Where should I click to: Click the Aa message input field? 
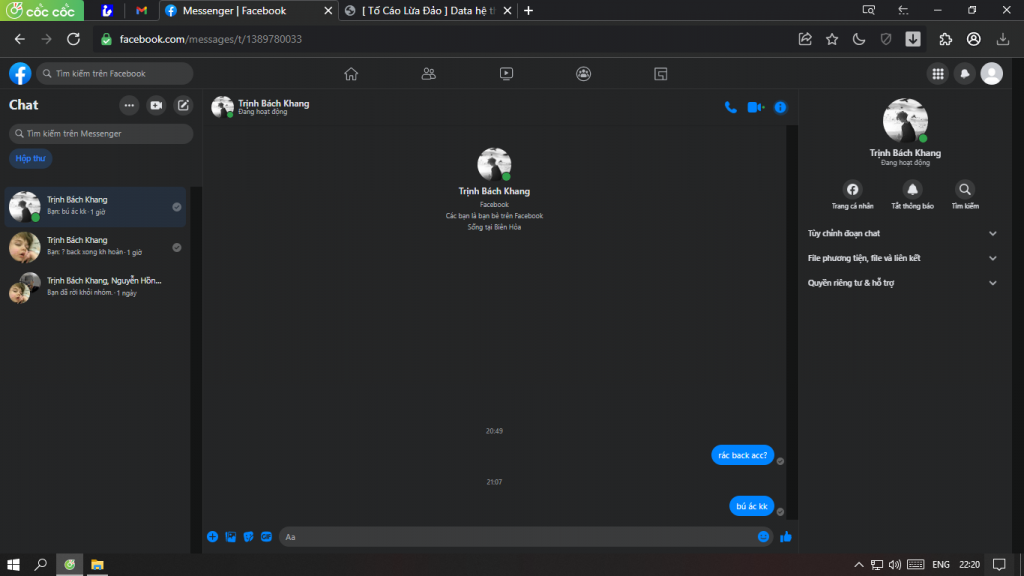(515, 537)
